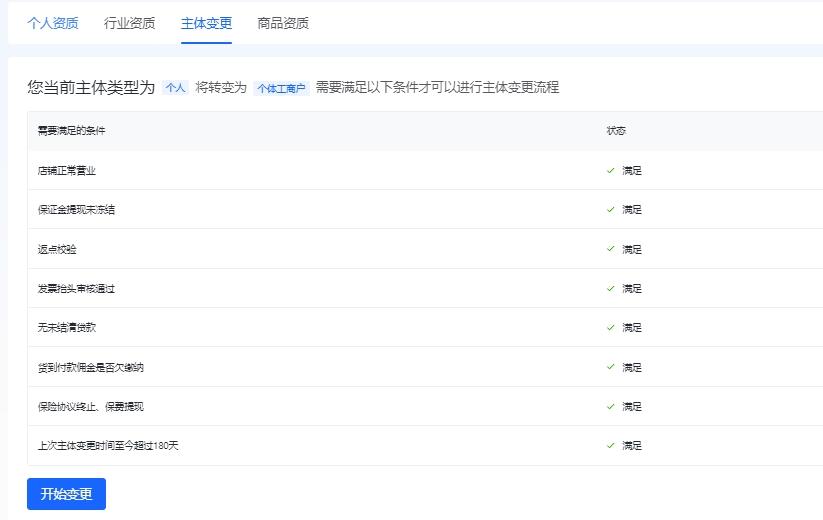
Task: Click the 个人 type tag
Action: [175, 88]
